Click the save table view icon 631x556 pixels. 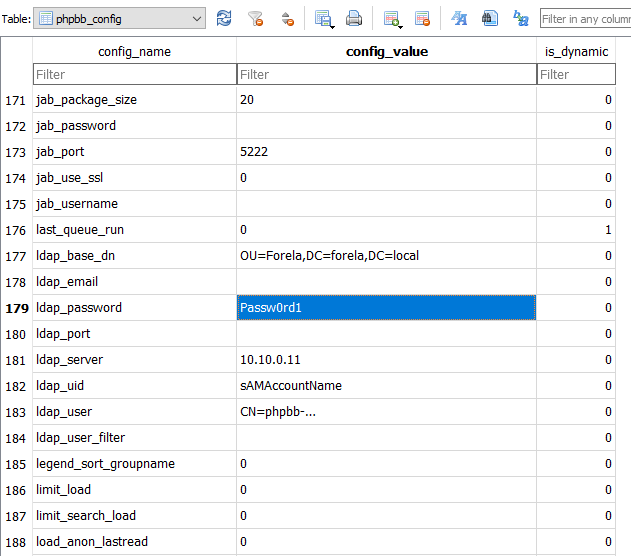pyautogui.click(x=321, y=19)
